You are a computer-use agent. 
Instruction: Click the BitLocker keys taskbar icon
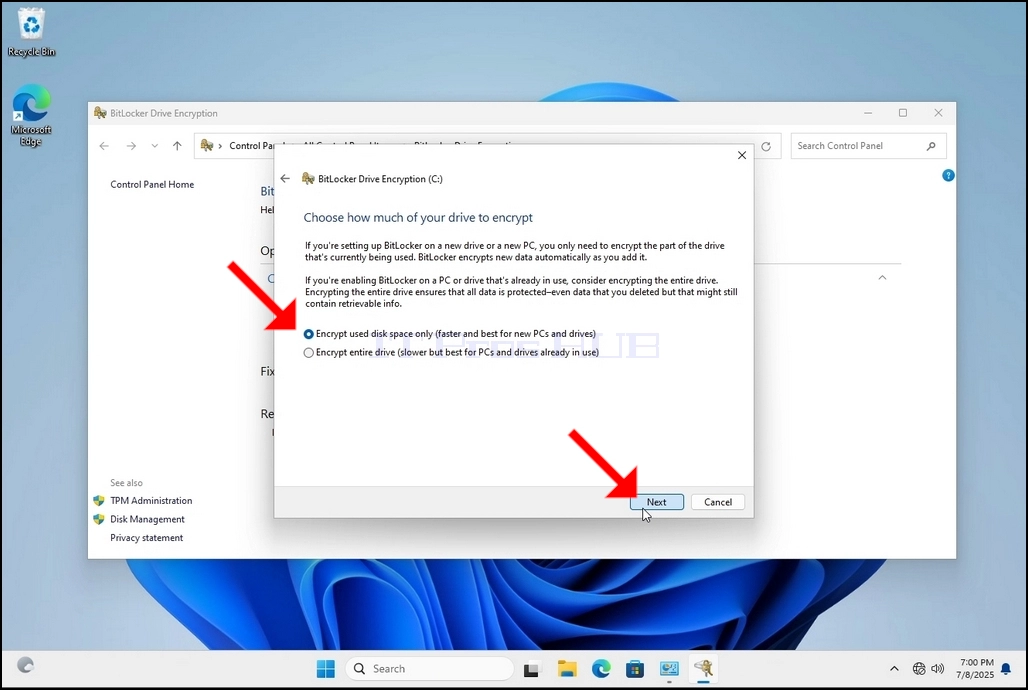[x=703, y=669]
